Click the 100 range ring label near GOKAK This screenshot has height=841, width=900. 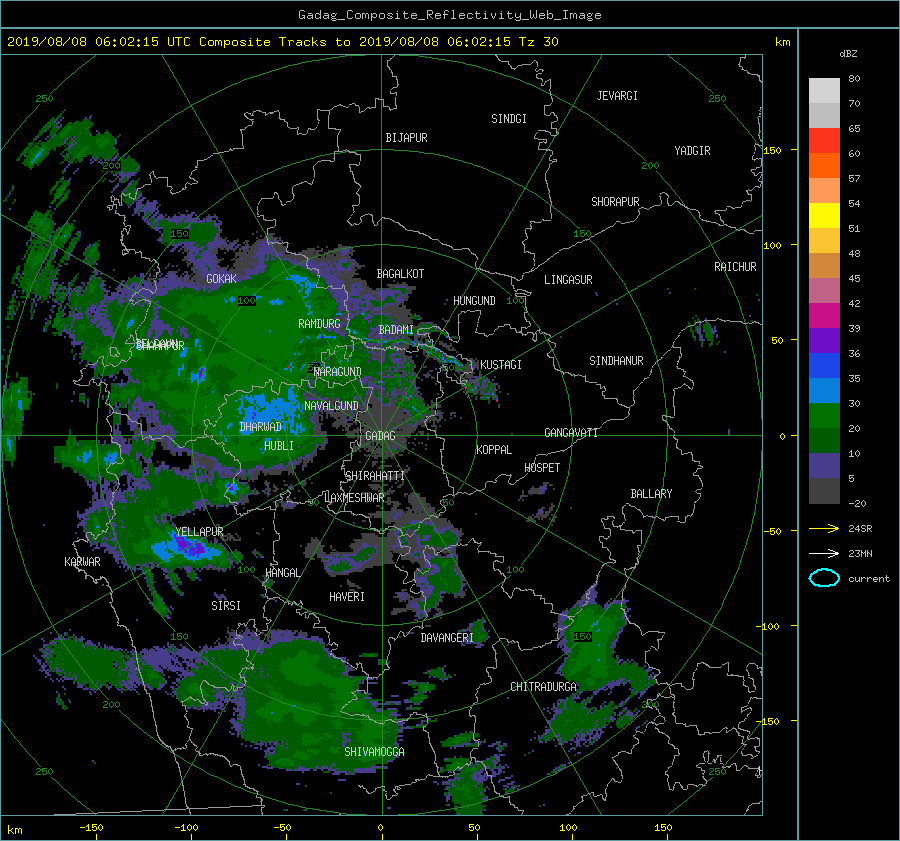[246, 300]
